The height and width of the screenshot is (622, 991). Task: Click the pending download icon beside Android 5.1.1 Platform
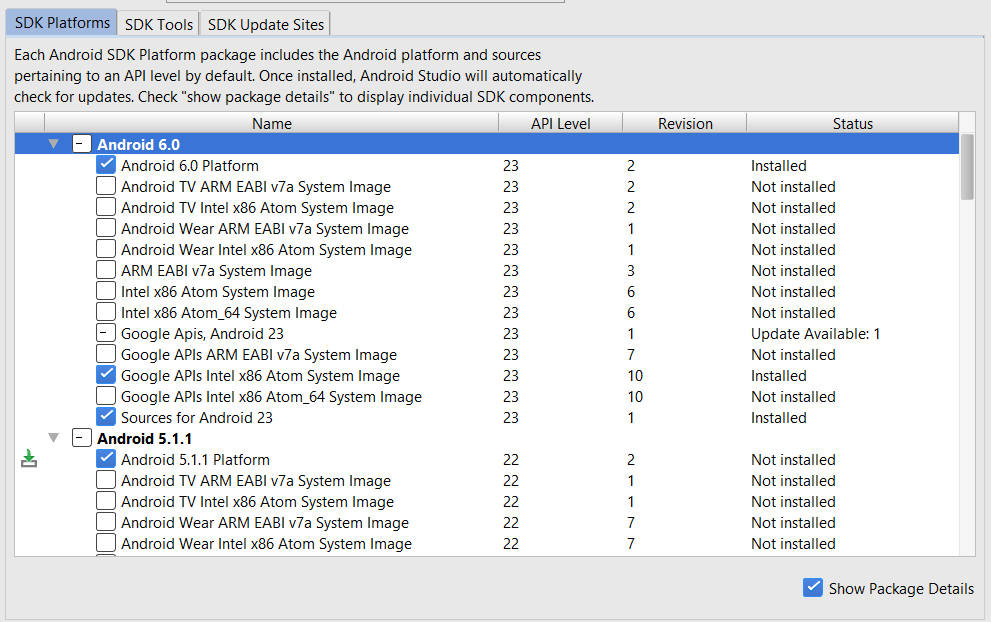pyautogui.click(x=29, y=459)
